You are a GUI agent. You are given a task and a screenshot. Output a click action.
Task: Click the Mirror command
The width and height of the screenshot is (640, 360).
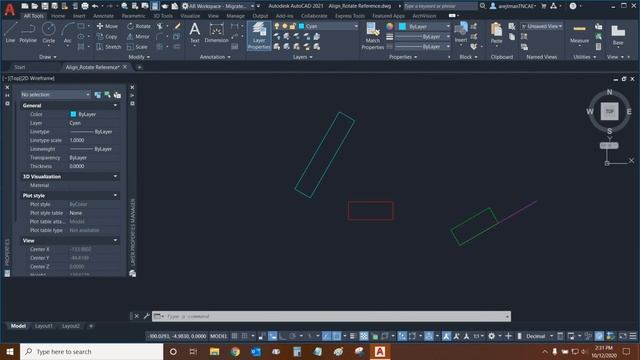tap(138, 37)
